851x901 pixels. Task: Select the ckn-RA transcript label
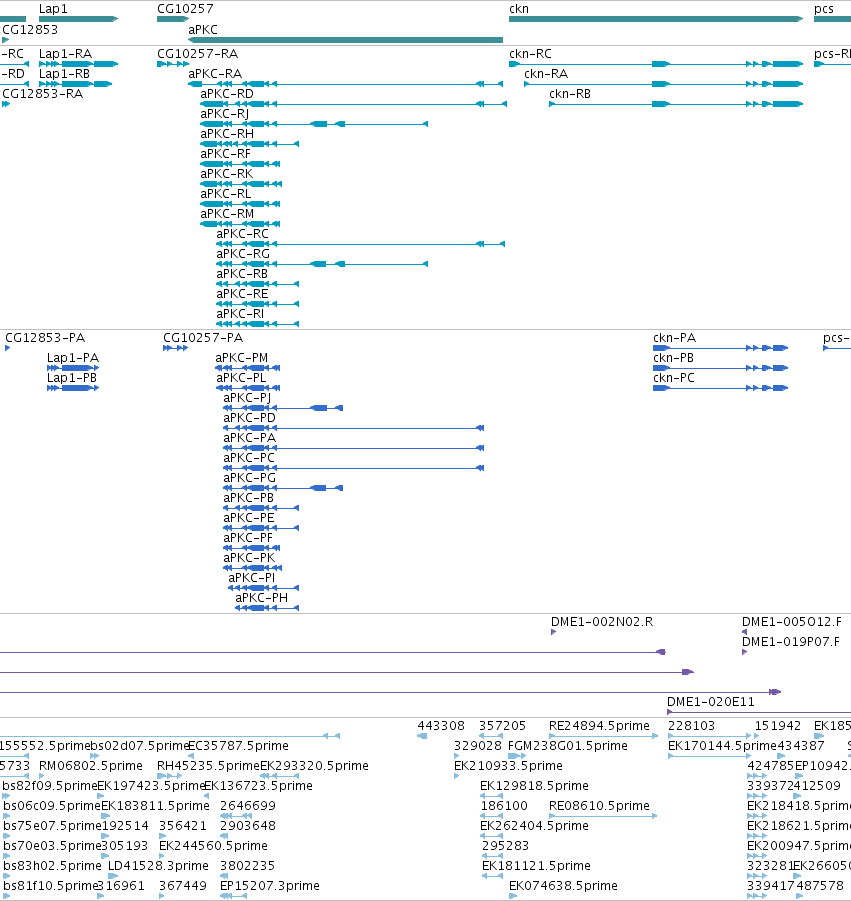(x=546, y=74)
